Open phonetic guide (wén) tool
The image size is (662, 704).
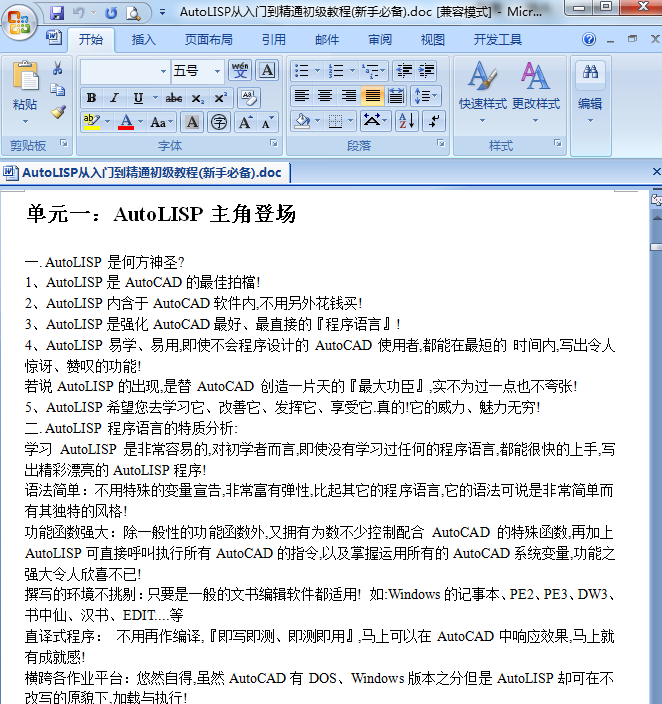(x=240, y=70)
